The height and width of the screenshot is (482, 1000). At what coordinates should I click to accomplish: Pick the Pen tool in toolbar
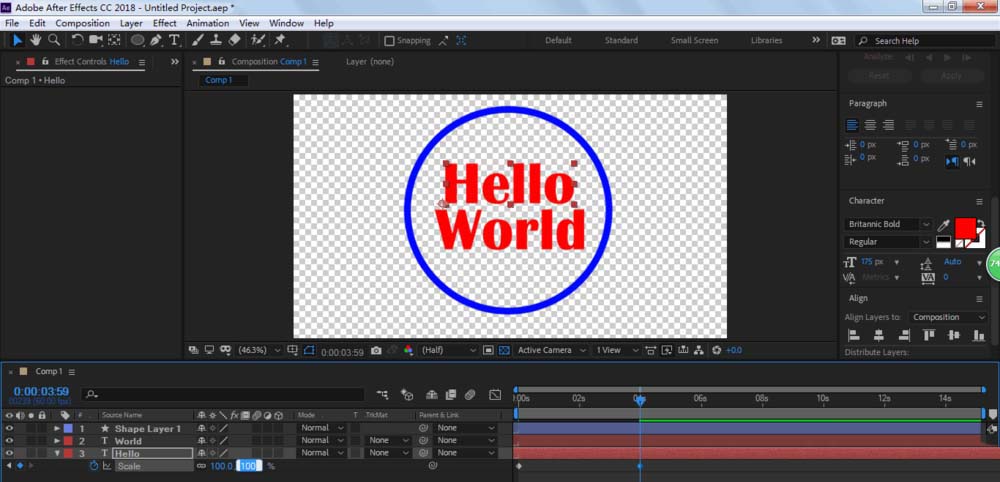click(x=157, y=40)
